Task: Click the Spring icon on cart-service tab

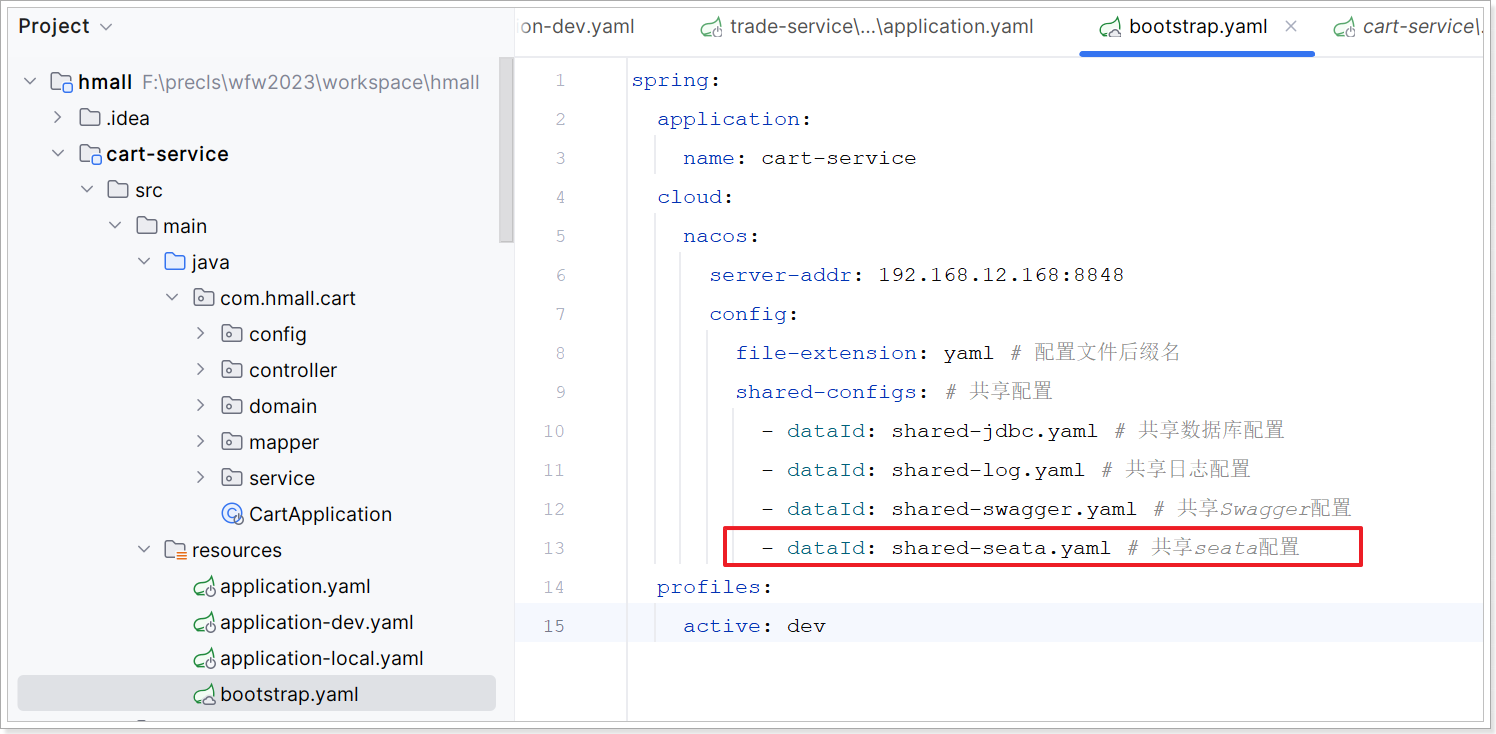Action: click(x=1344, y=28)
